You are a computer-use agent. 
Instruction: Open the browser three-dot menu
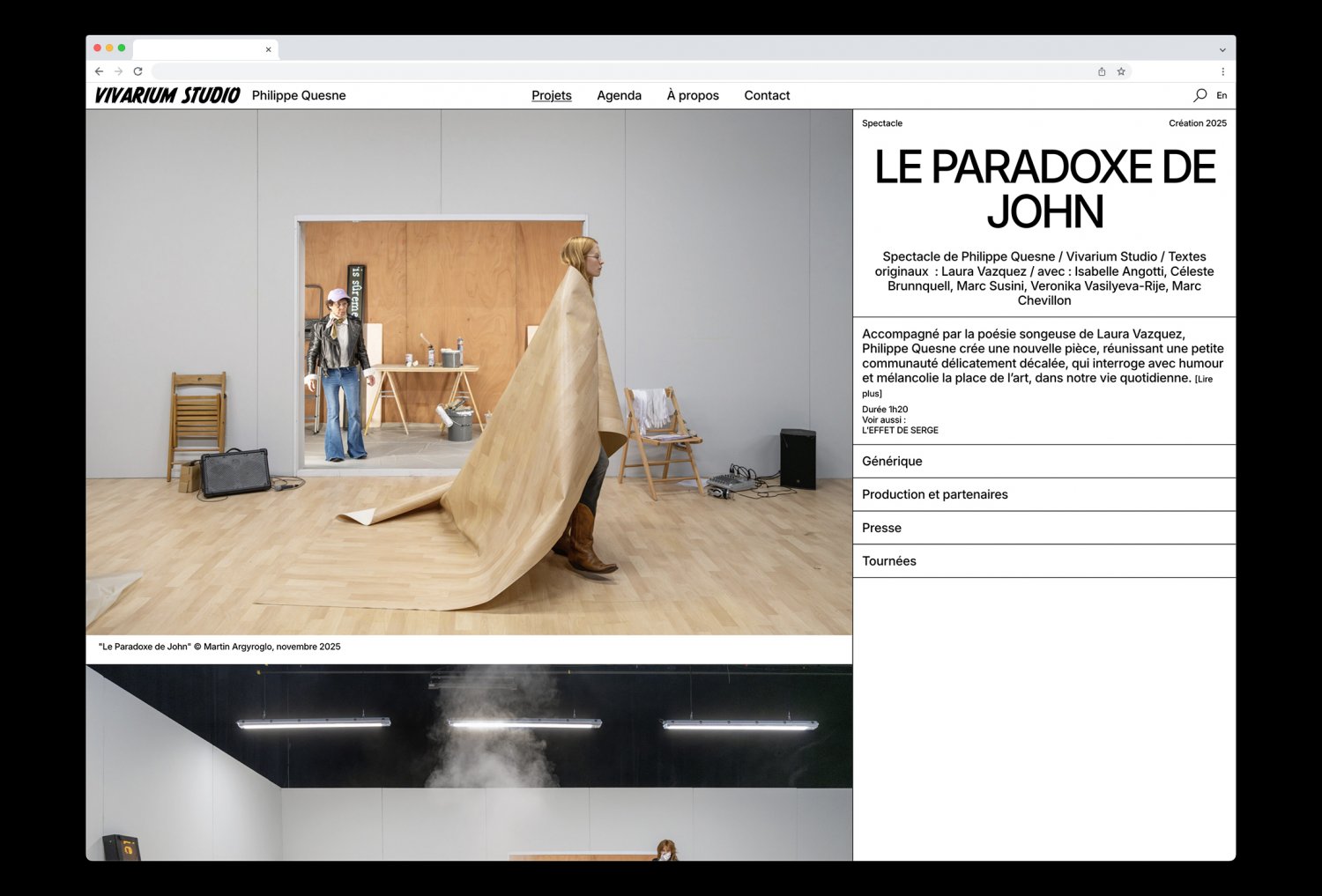coord(1222,71)
